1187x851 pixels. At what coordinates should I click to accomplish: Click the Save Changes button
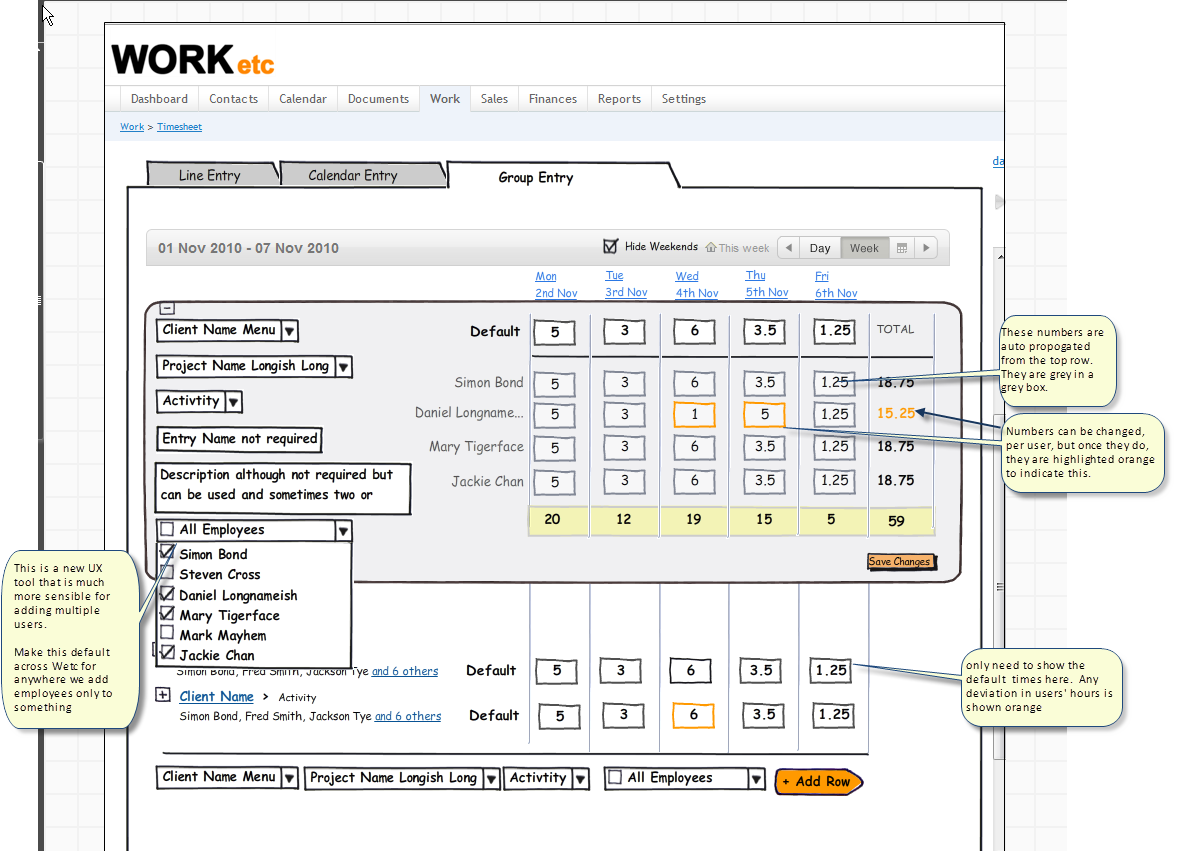(x=900, y=562)
